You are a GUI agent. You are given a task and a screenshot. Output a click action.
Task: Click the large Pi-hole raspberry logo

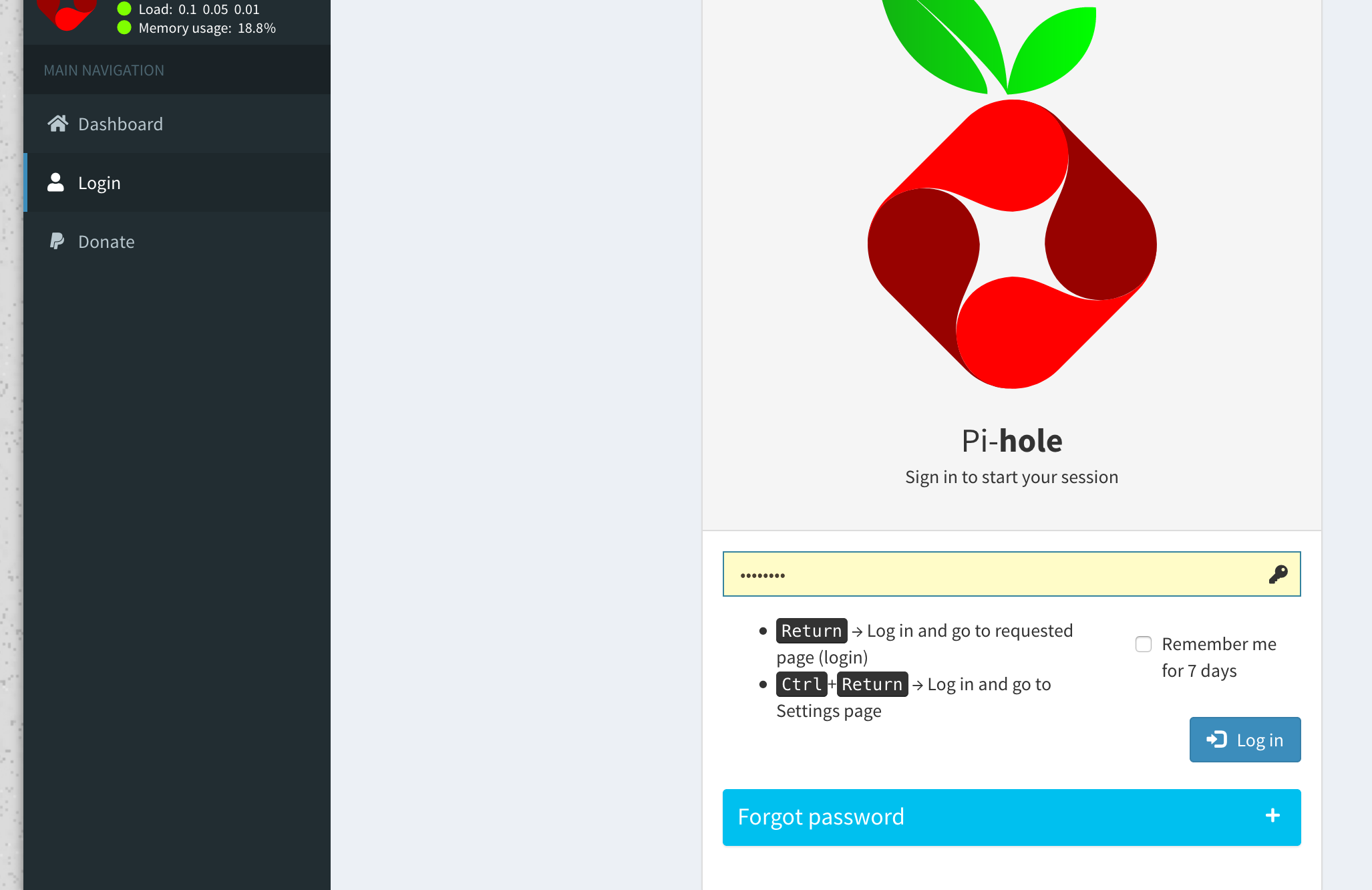click(1012, 194)
